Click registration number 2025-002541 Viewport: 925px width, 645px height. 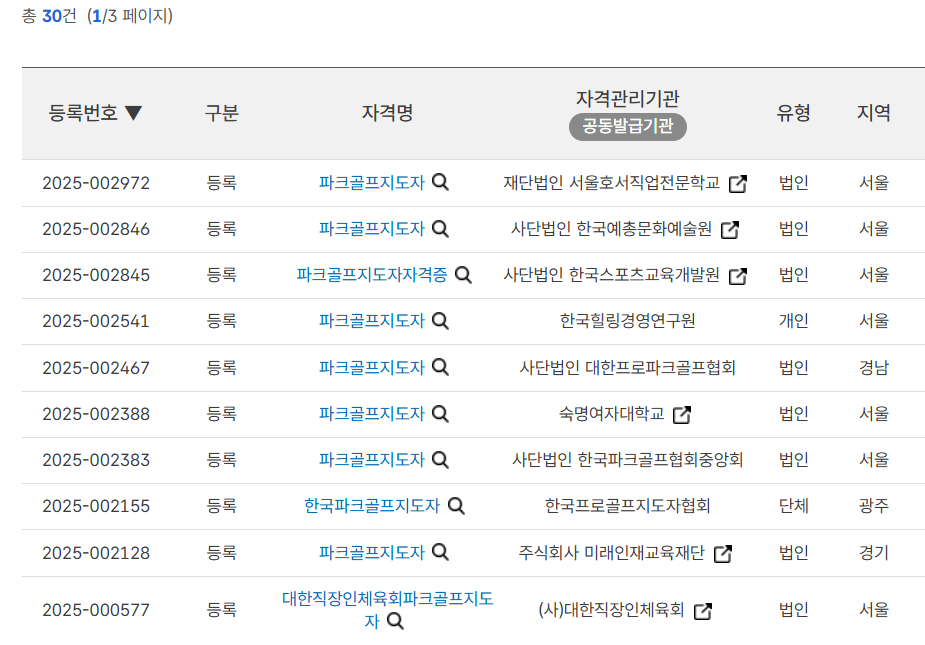96,321
